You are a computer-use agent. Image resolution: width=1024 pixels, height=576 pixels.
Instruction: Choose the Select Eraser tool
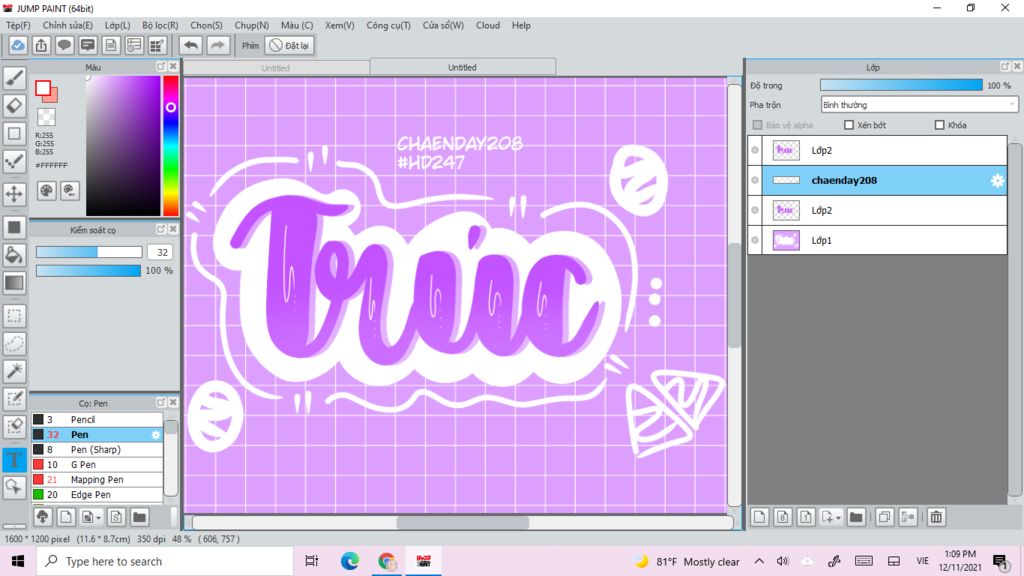pyautogui.click(x=14, y=426)
